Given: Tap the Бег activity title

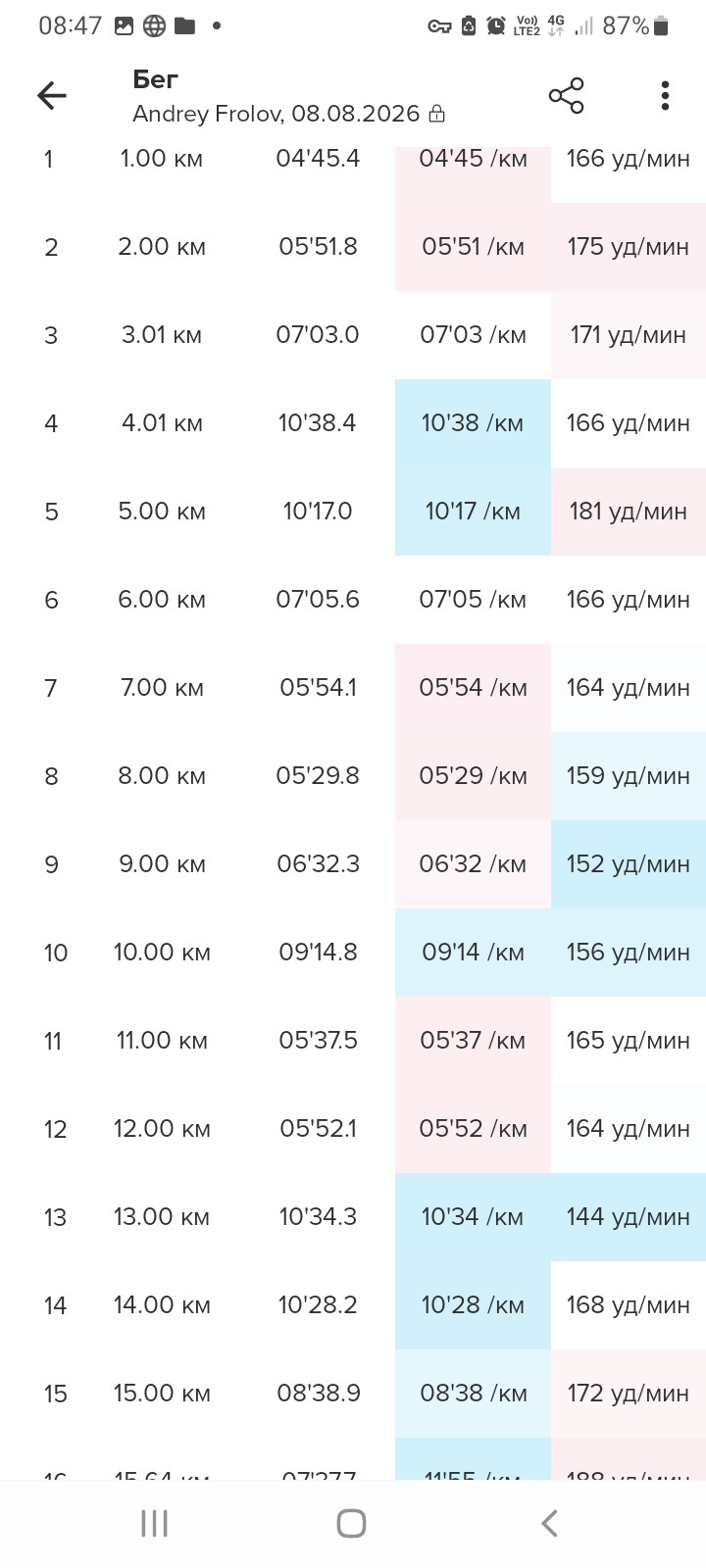Looking at the screenshot, I should pyautogui.click(x=155, y=79).
